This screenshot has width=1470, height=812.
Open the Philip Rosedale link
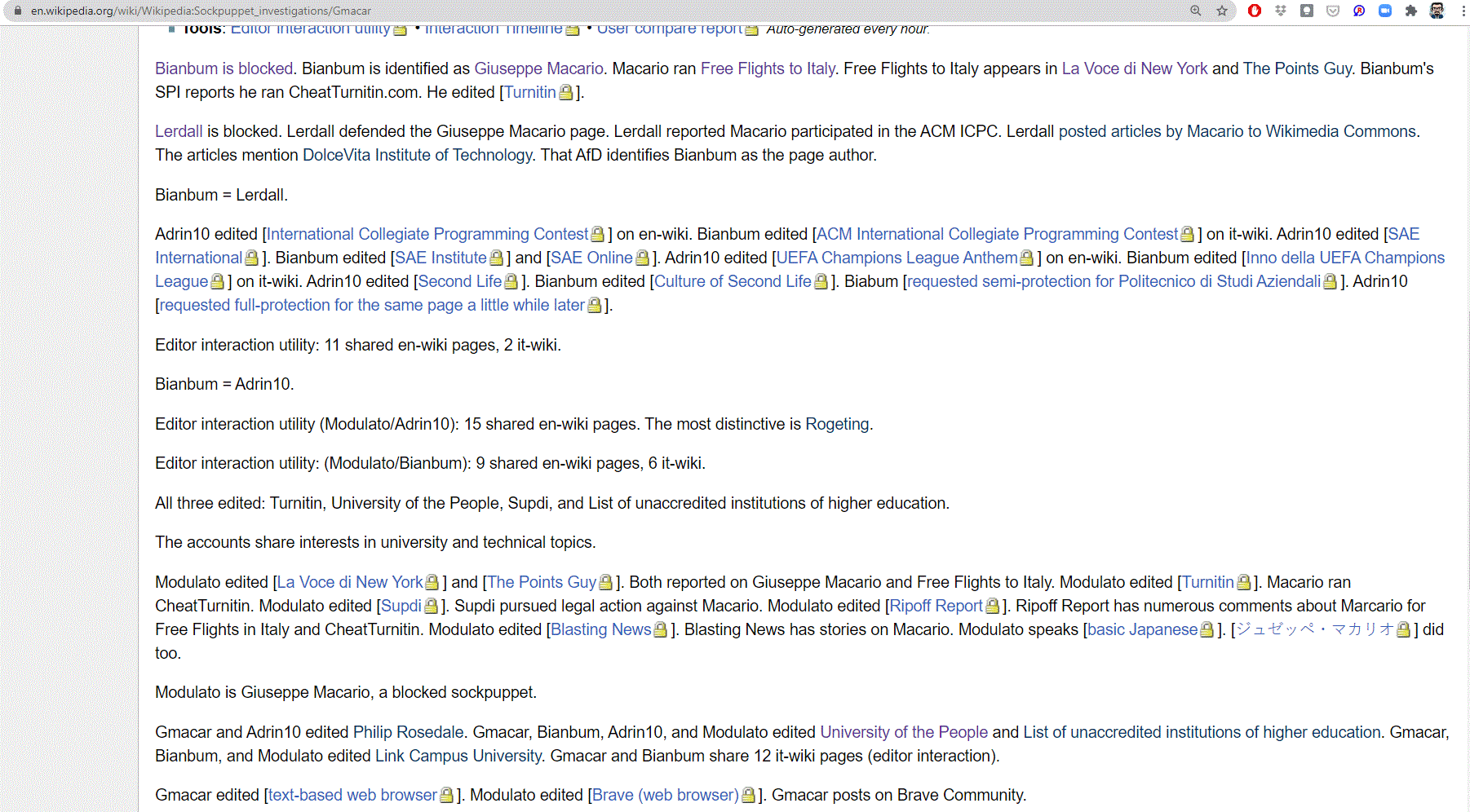point(408,732)
